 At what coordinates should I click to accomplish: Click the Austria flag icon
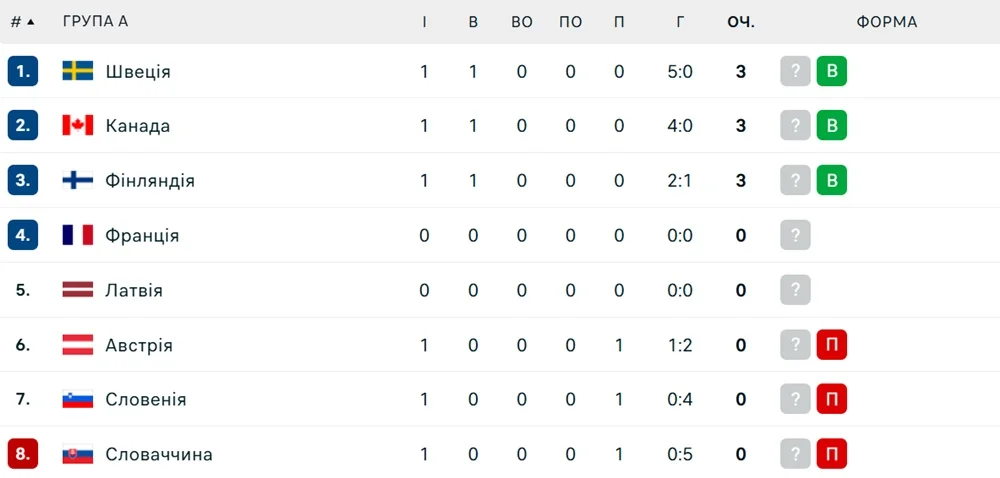click(x=78, y=345)
